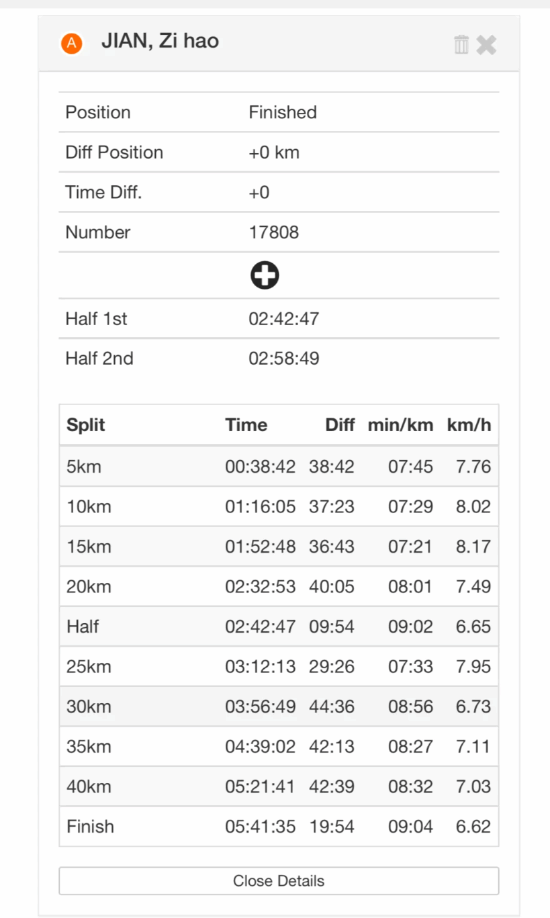
Task: Click the Half 2nd time 02:58:49
Action: click(x=283, y=358)
